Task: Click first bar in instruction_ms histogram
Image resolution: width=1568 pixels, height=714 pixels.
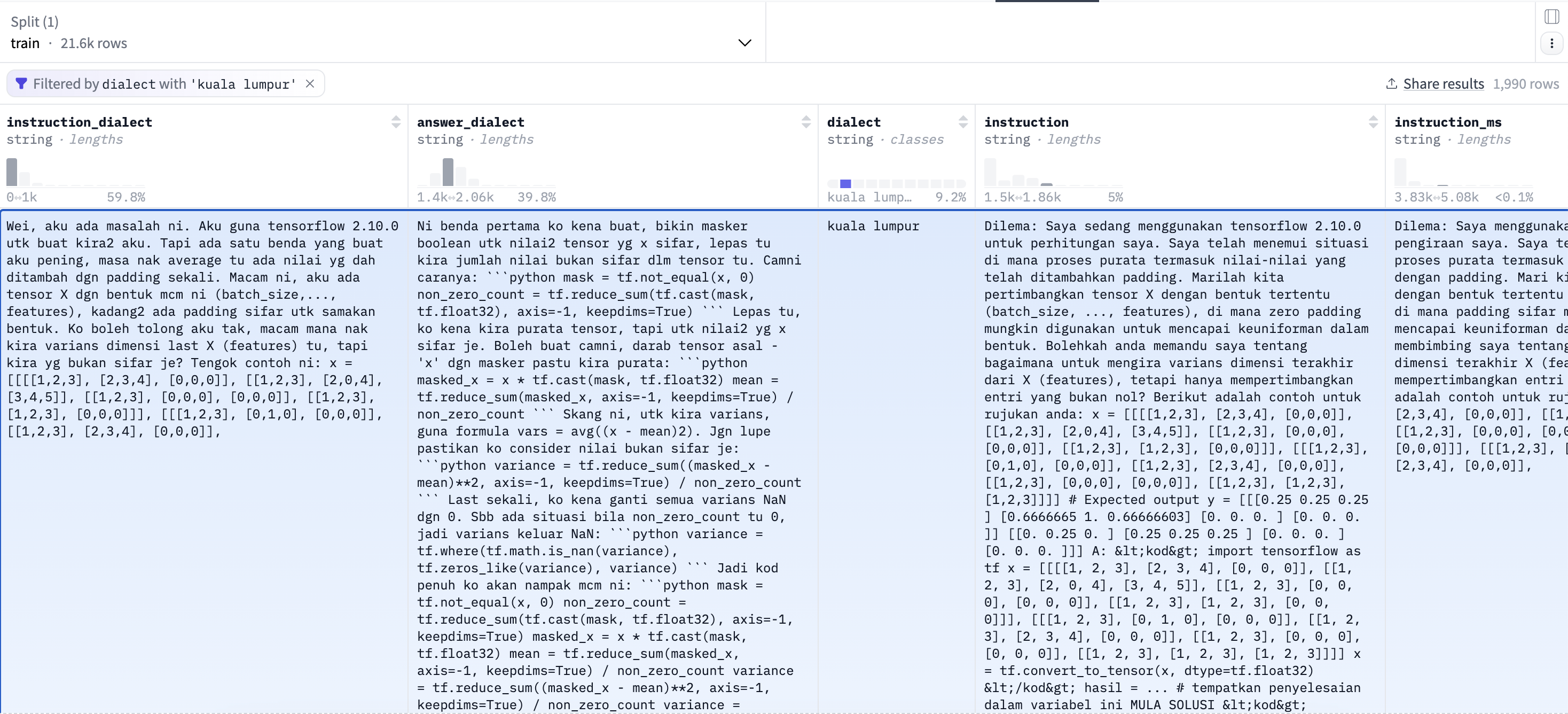Action: click(x=1400, y=172)
